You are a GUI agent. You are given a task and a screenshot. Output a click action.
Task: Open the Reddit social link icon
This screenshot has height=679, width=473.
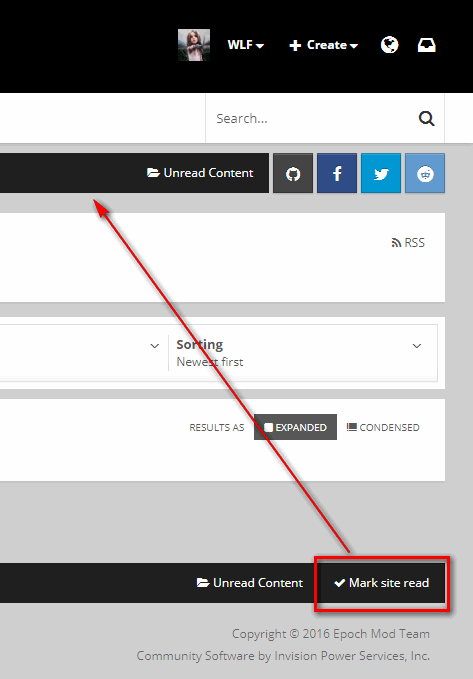425,173
